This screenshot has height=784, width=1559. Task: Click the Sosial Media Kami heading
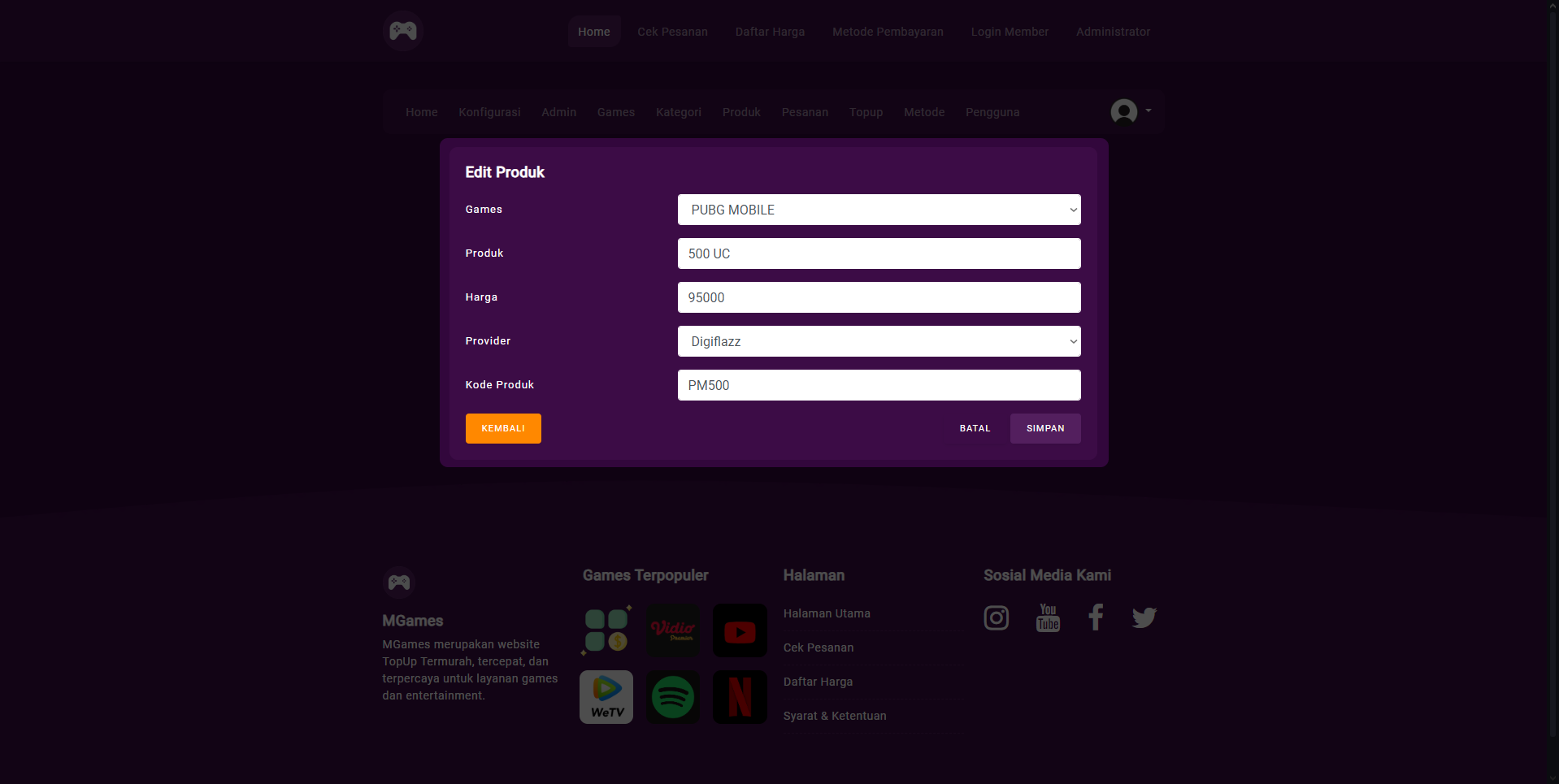pyautogui.click(x=1047, y=575)
